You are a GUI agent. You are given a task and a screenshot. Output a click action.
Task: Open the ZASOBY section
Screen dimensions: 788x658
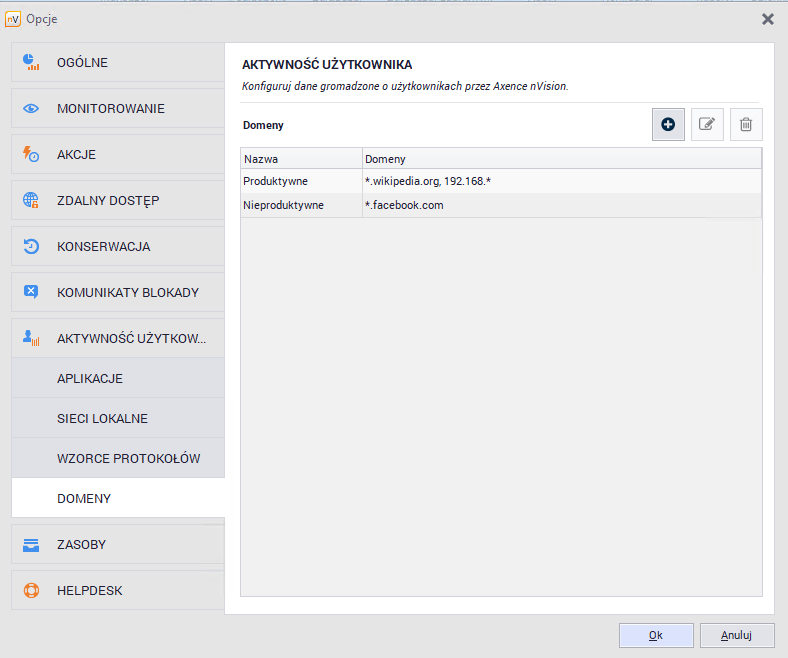click(118, 544)
